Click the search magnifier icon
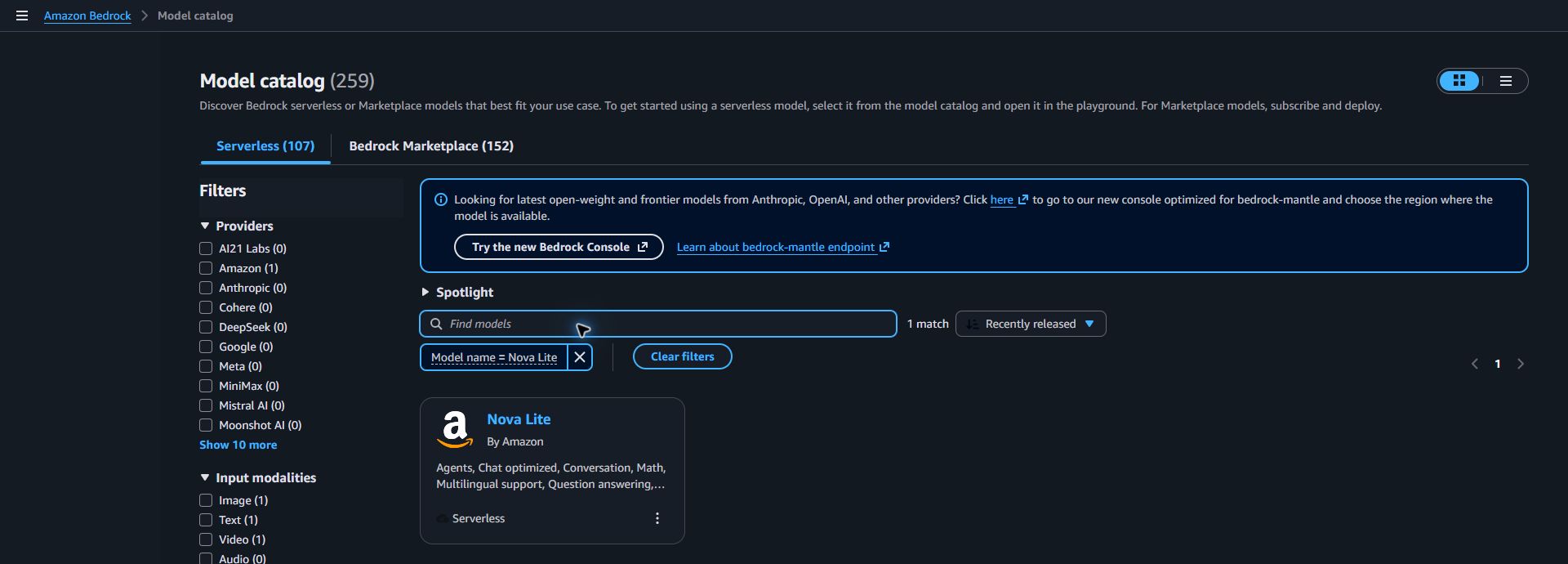The width and height of the screenshot is (1568, 564). click(x=436, y=324)
